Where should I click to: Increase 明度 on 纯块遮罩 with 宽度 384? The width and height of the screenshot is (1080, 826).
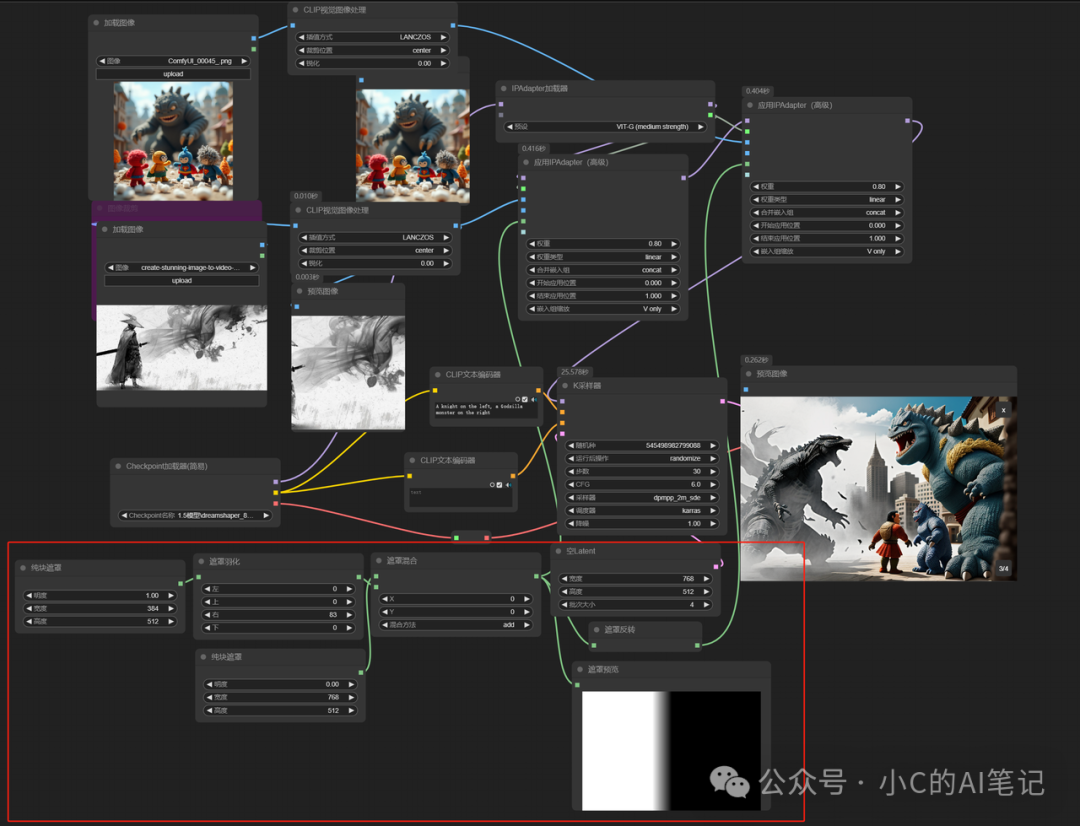171,595
